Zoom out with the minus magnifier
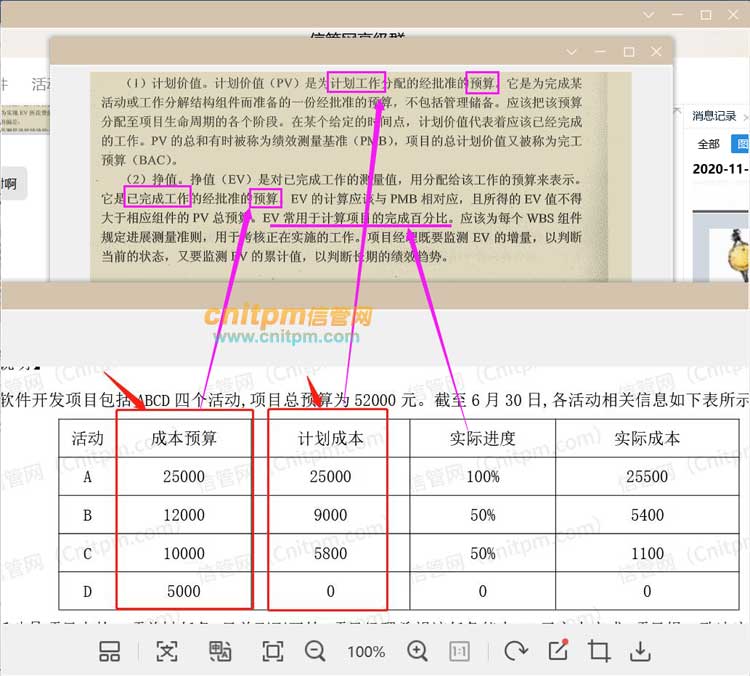The height and width of the screenshot is (676, 750). pos(315,651)
